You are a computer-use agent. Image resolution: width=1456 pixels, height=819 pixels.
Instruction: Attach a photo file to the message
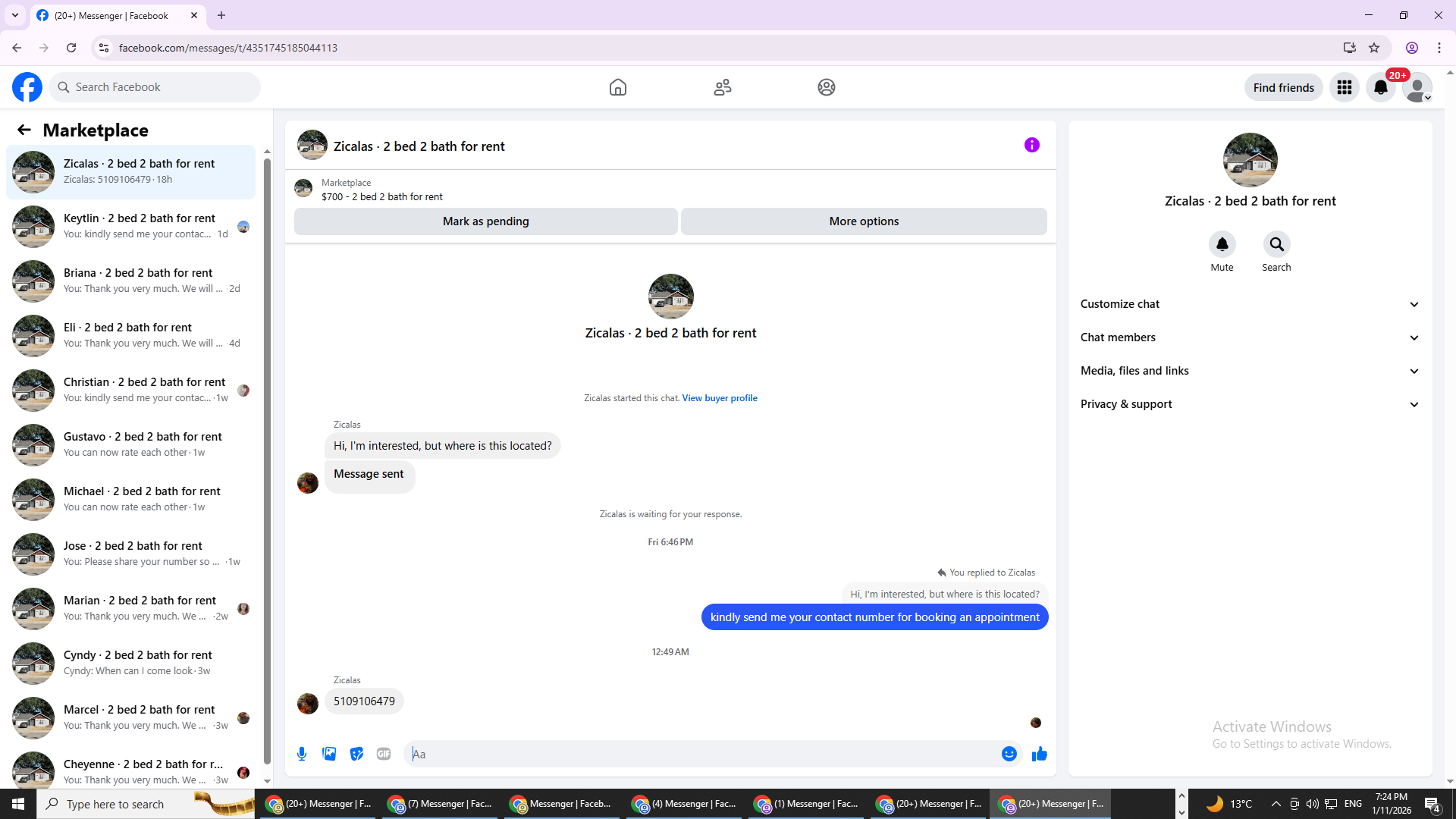pos(329,754)
